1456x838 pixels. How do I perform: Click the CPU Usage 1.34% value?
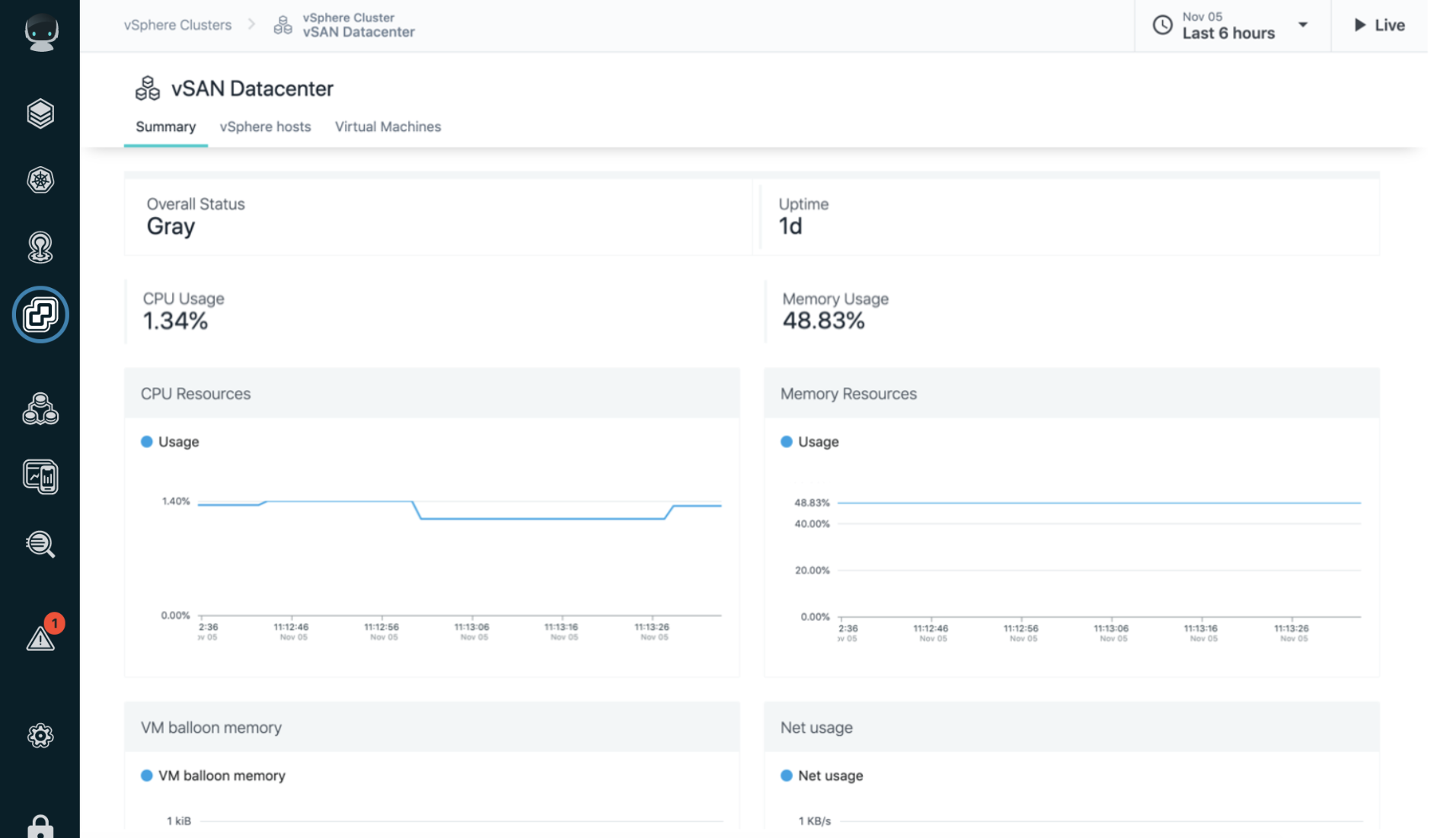[x=175, y=321]
